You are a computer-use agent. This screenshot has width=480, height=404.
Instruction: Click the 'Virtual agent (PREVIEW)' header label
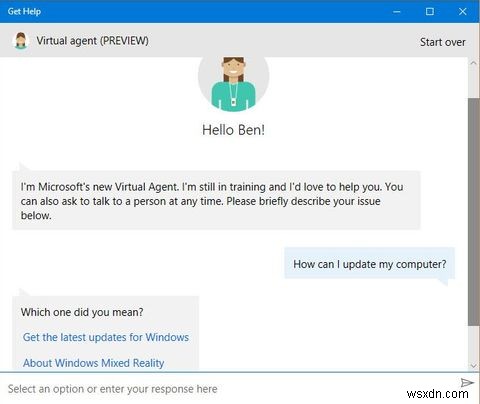[92, 41]
